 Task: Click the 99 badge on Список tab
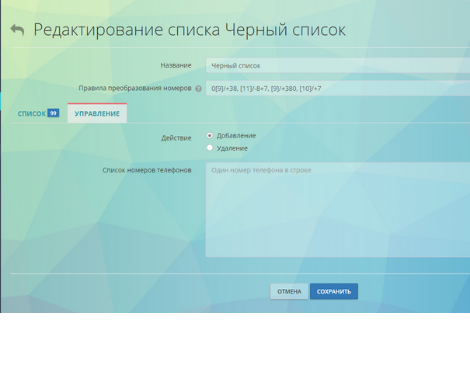53,113
